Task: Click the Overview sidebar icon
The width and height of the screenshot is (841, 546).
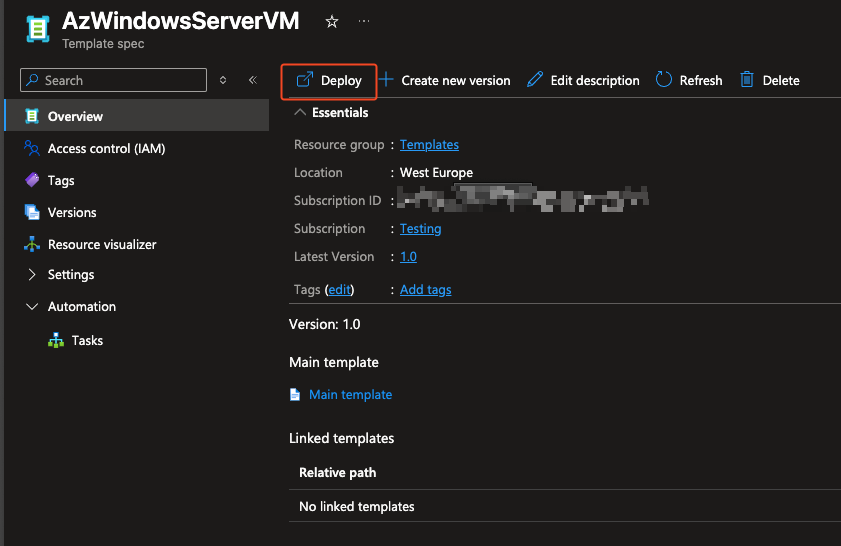Action: point(32,116)
